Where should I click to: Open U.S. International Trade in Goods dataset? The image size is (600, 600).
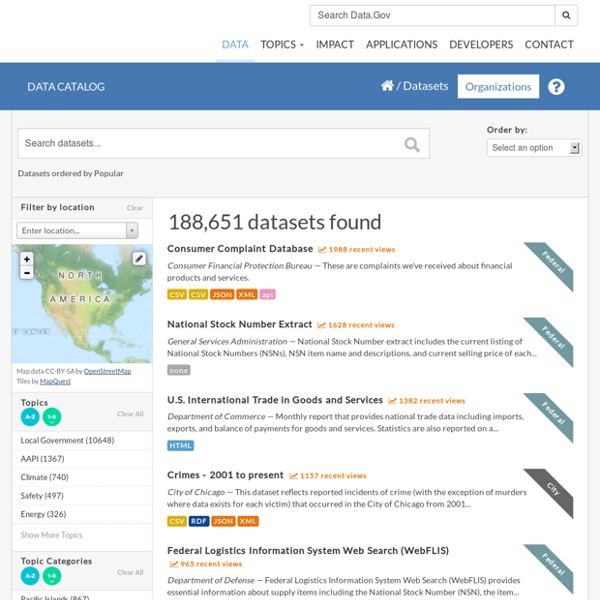[x=275, y=400]
